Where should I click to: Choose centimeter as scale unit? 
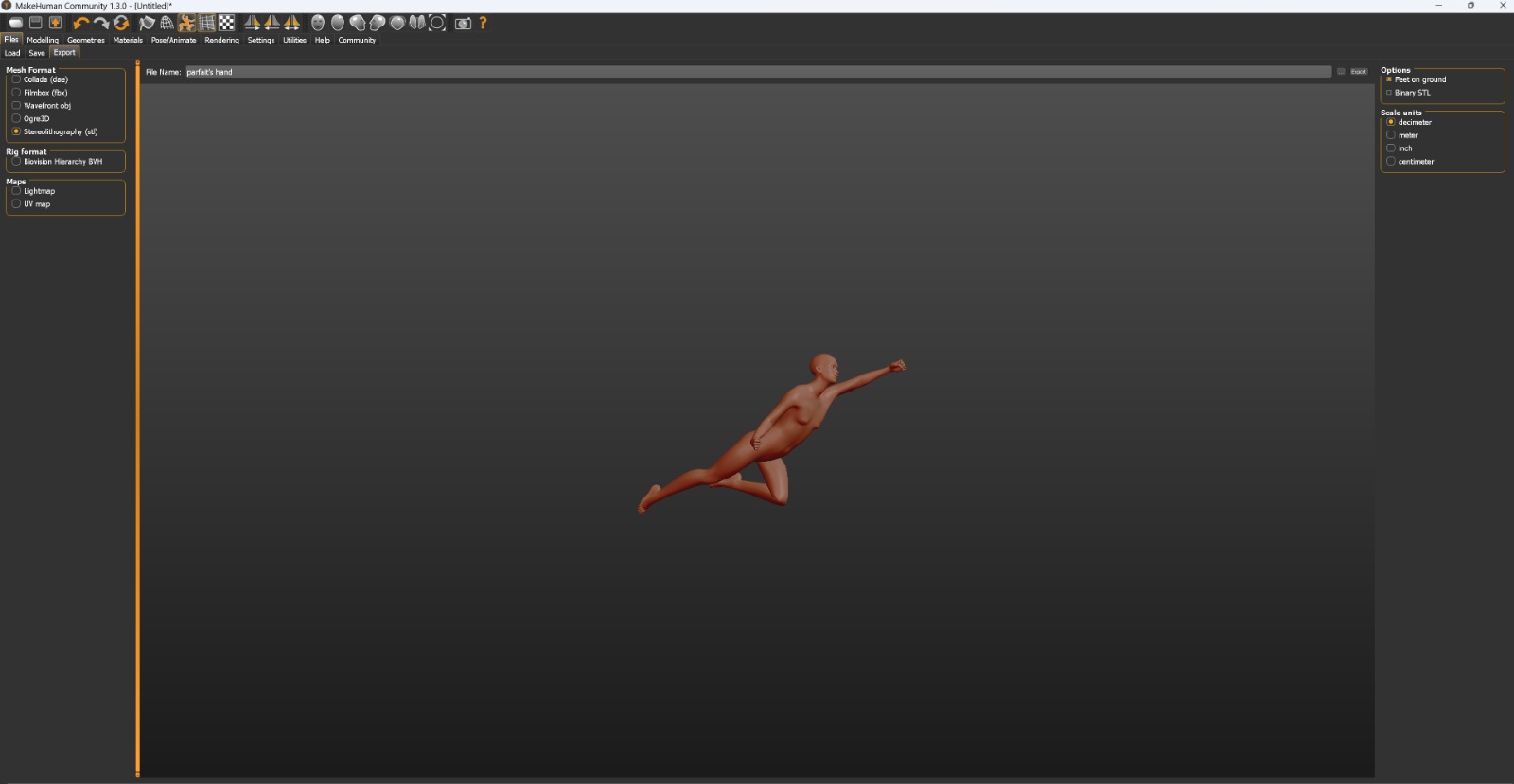(1391, 162)
